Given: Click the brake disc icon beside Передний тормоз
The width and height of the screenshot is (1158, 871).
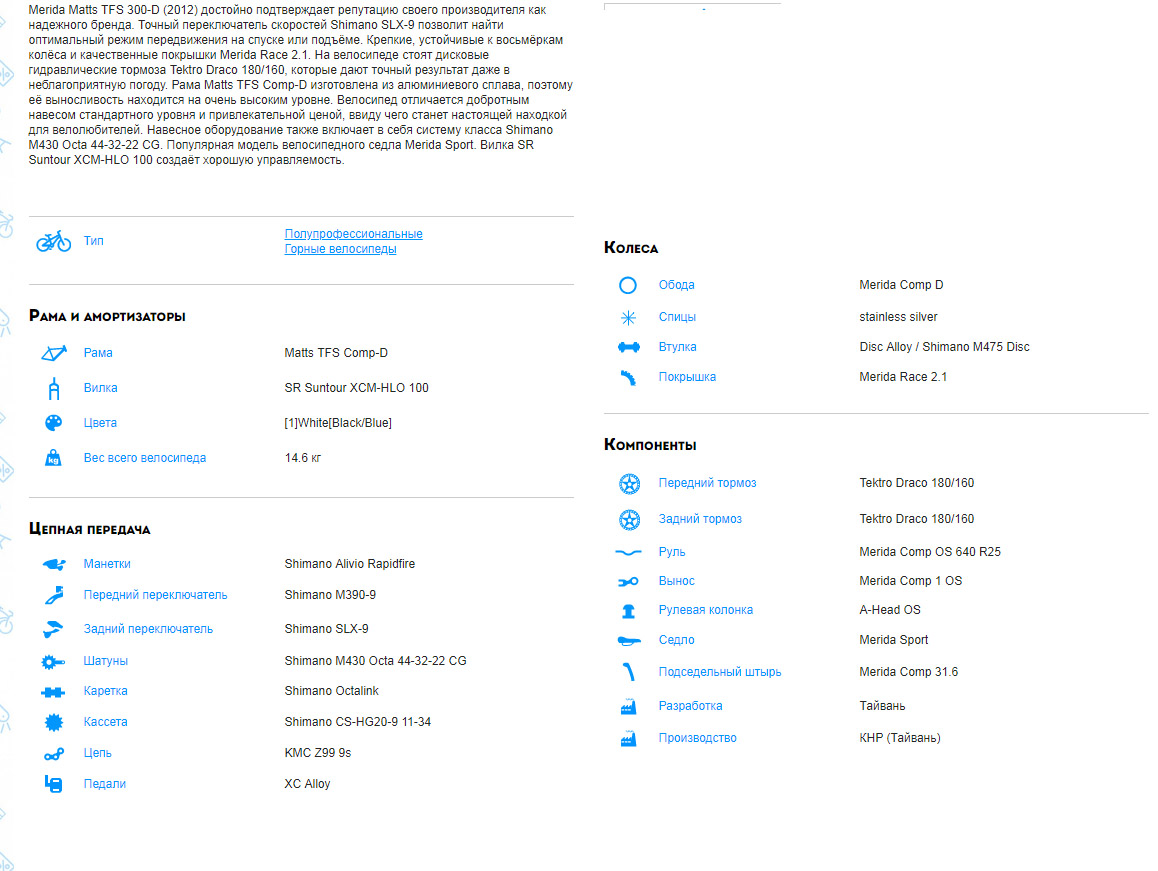Looking at the screenshot, I should pyautogui.click(x=629, y=484).
